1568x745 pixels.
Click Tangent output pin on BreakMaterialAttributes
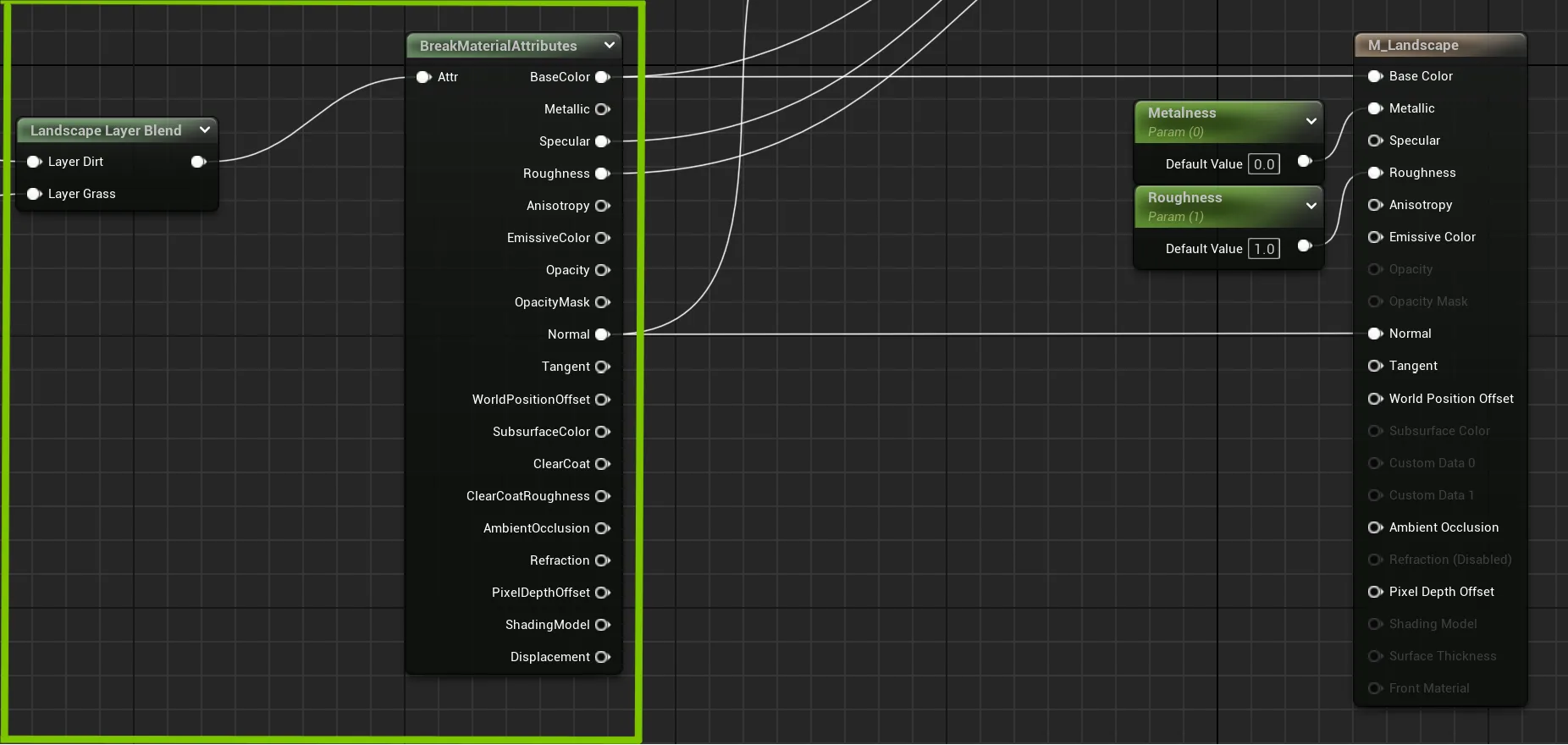(603, 367)
